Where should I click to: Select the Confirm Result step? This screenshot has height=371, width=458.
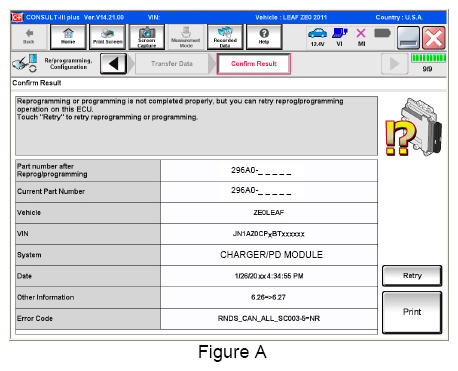pyautogui.click(x=254, y=63)
